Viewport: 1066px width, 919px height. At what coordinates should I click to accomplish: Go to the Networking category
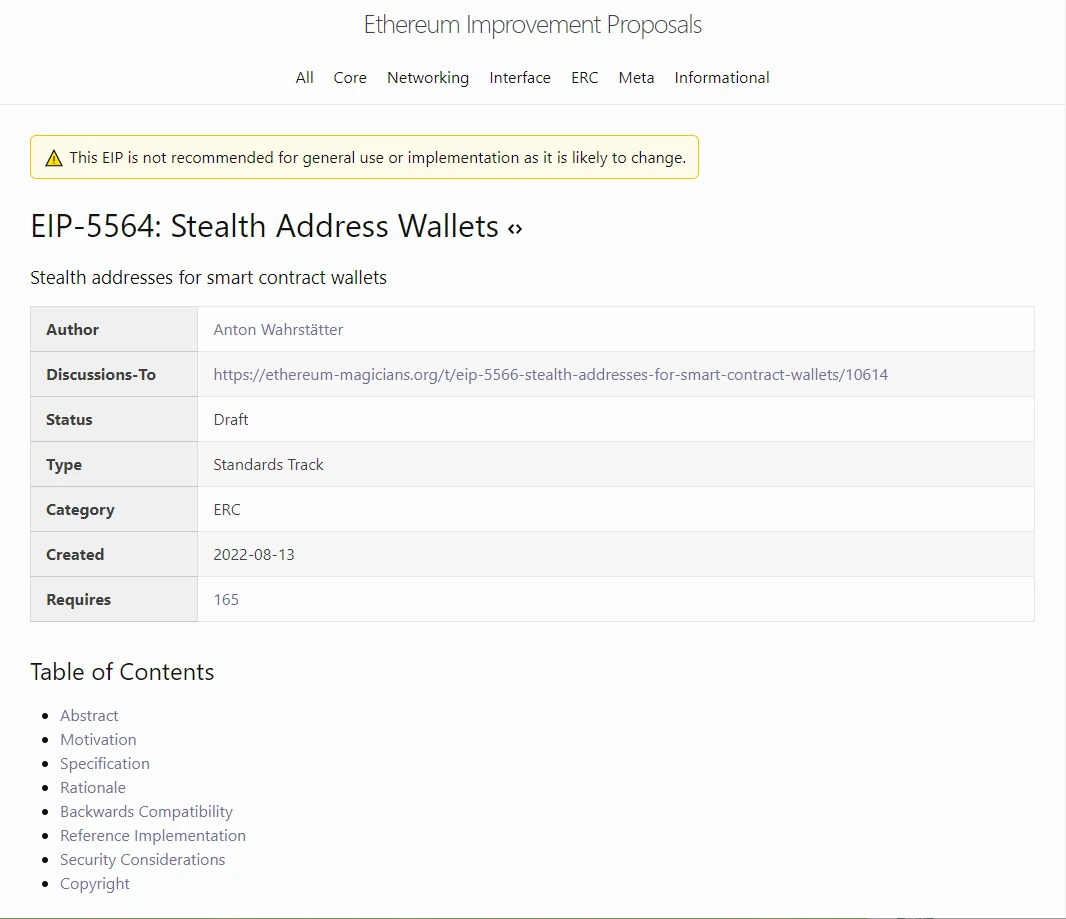point(428,78)
